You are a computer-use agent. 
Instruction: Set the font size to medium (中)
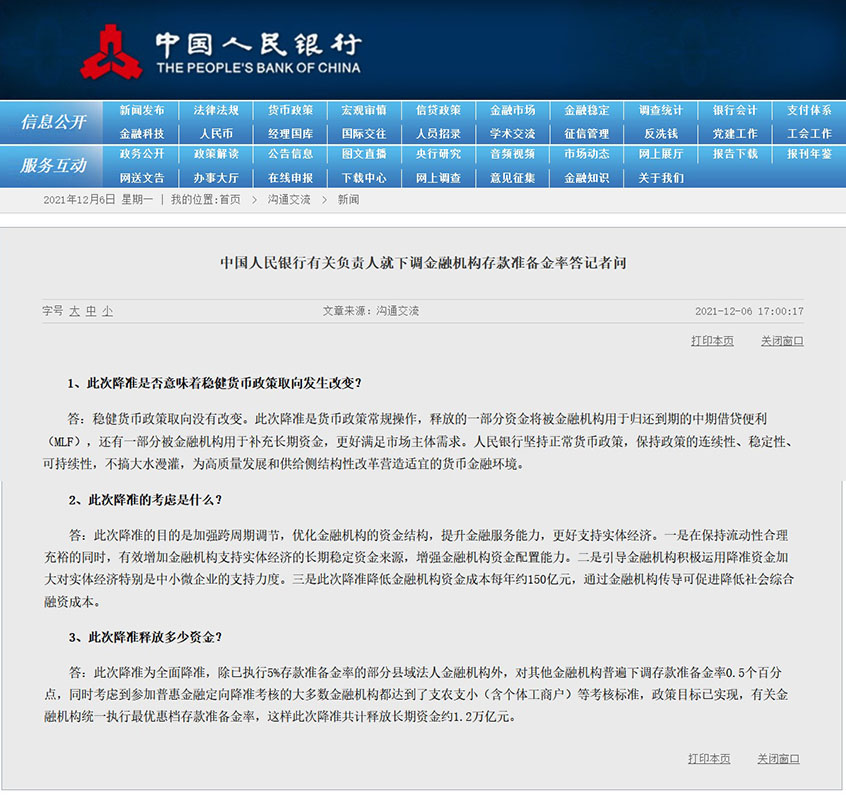[x=90, y=311]
